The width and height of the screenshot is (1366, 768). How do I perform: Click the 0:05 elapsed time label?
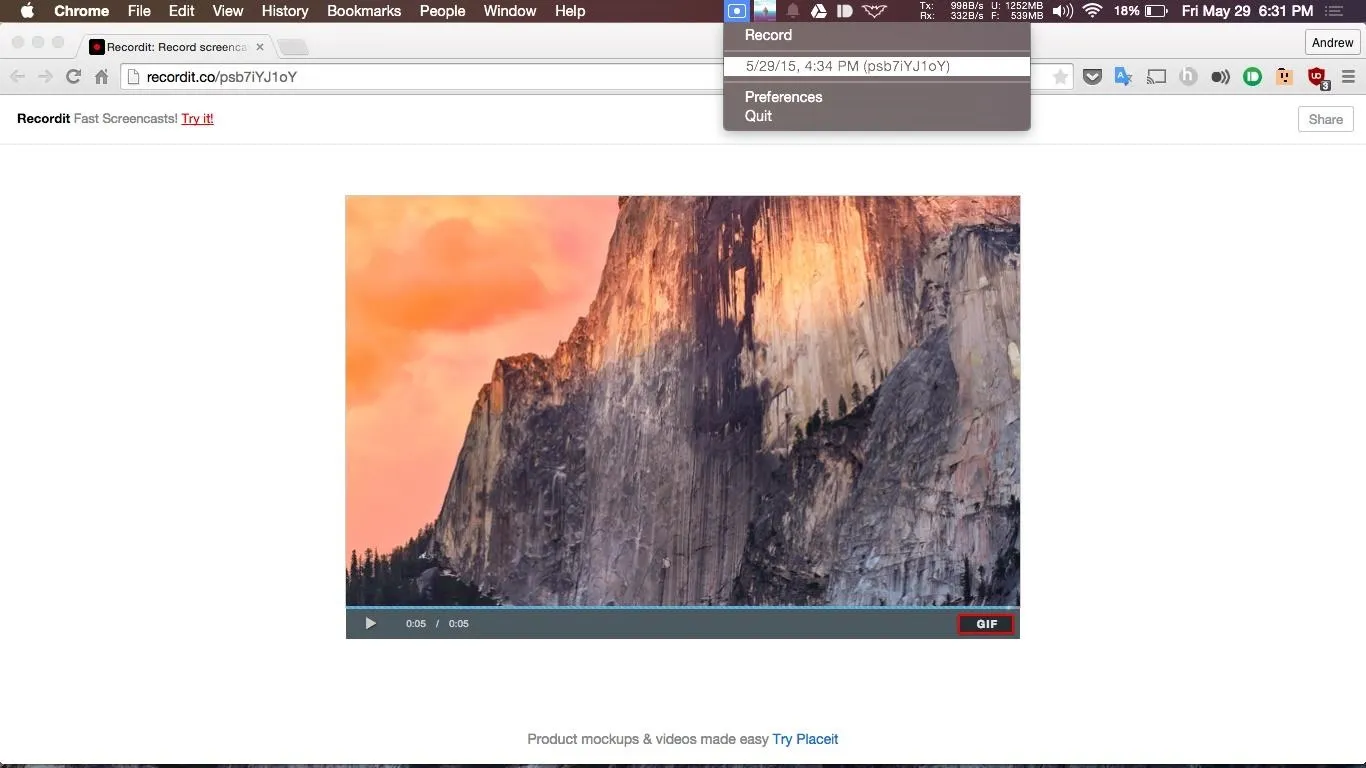[416, 624]
